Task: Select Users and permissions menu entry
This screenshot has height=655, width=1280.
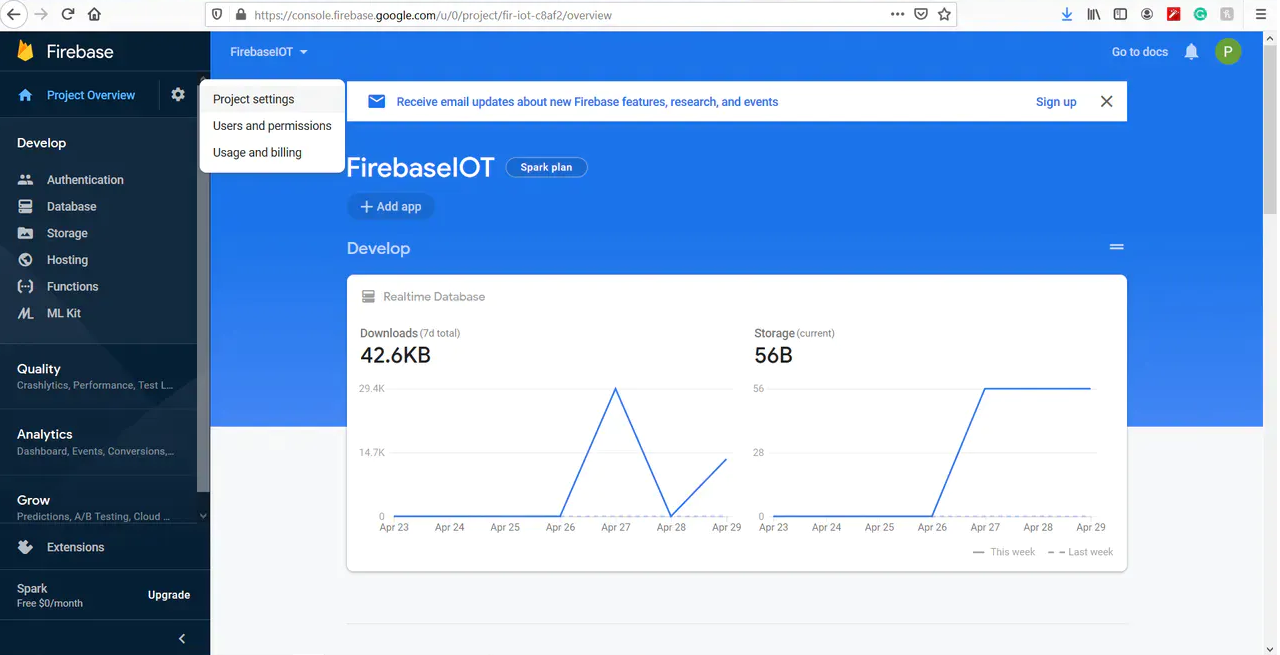Action: click(272, 126)
